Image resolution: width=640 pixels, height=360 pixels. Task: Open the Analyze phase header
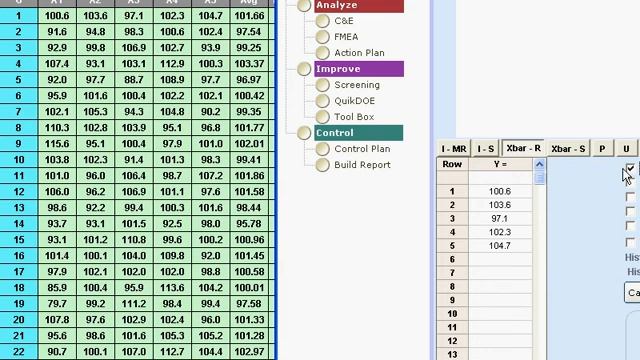[359, 6]
